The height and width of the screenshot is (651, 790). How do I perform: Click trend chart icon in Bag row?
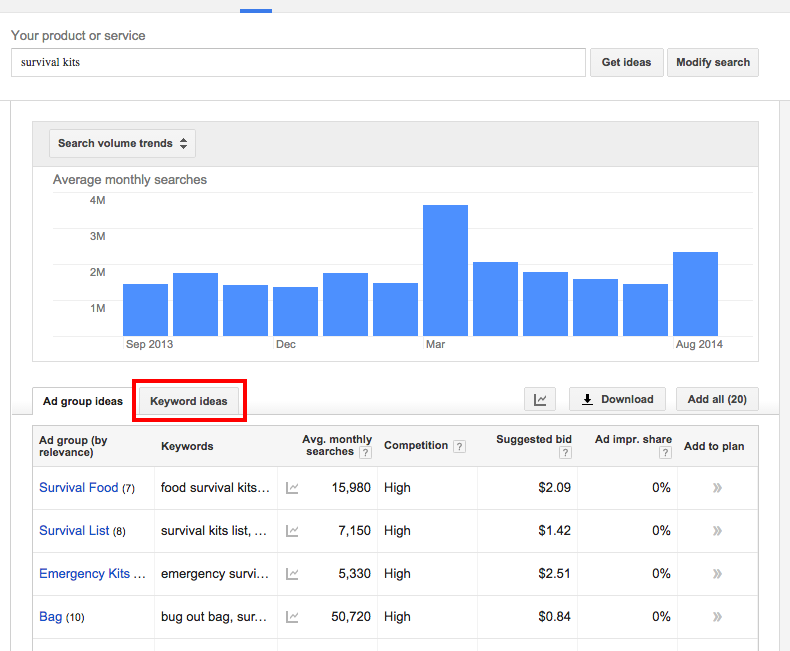[292, 617]
